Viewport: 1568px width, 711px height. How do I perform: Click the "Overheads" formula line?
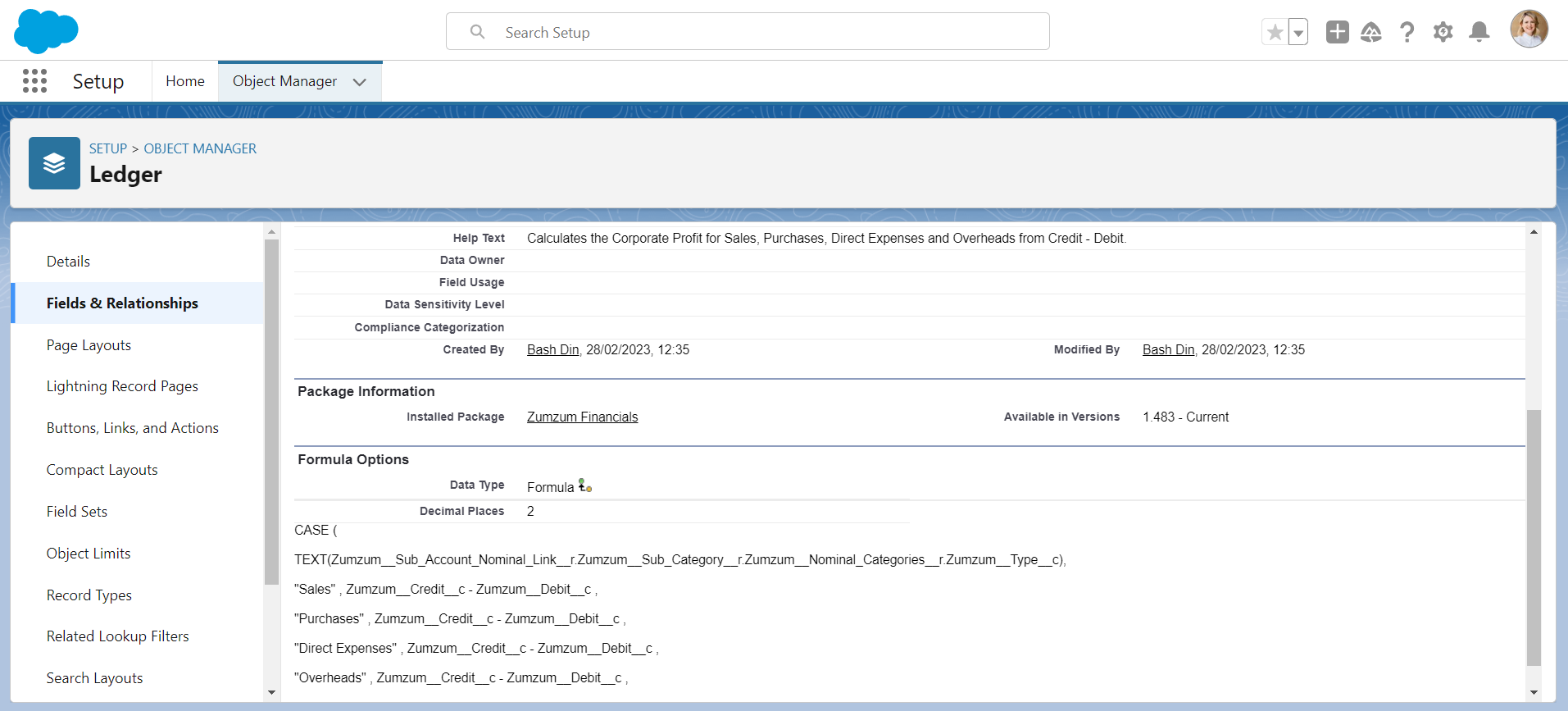pyautogui.click(x=461, y=677)
